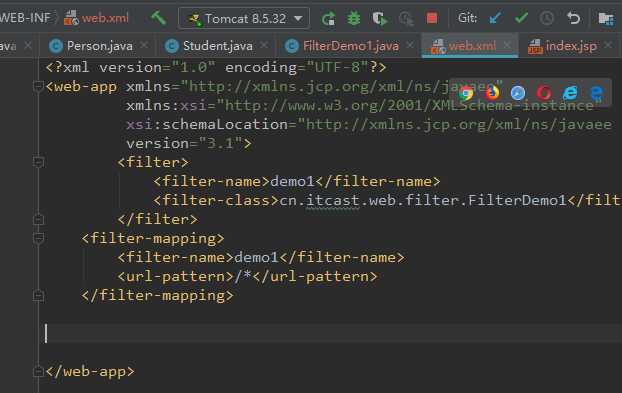Open file in Edge browser icon

click(596, 93)
